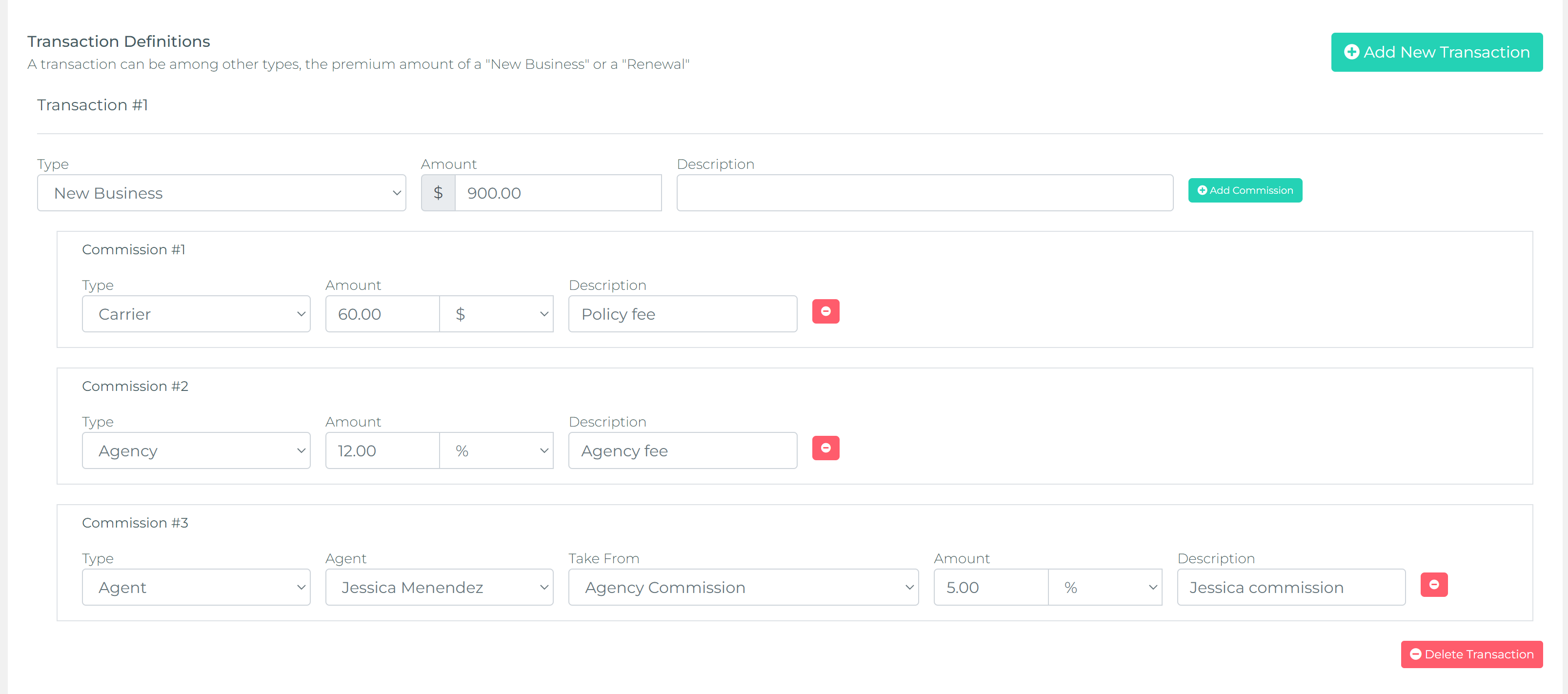The width and height of the screenshot is (1568, 694).
Task: Delete Transaction #1
Action: [x=1471, y=654]
